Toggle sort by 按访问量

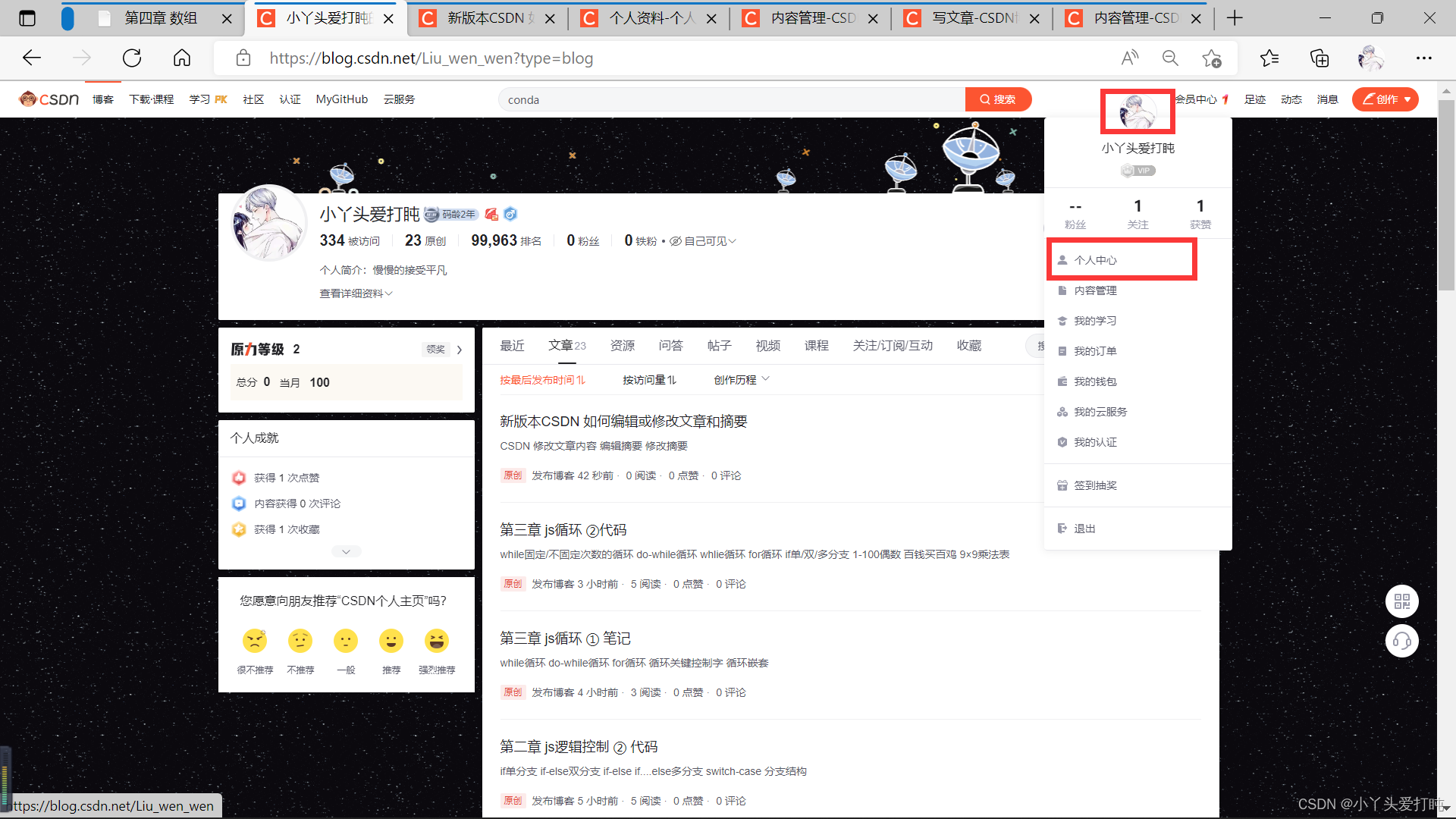click(x=649, y=380)
